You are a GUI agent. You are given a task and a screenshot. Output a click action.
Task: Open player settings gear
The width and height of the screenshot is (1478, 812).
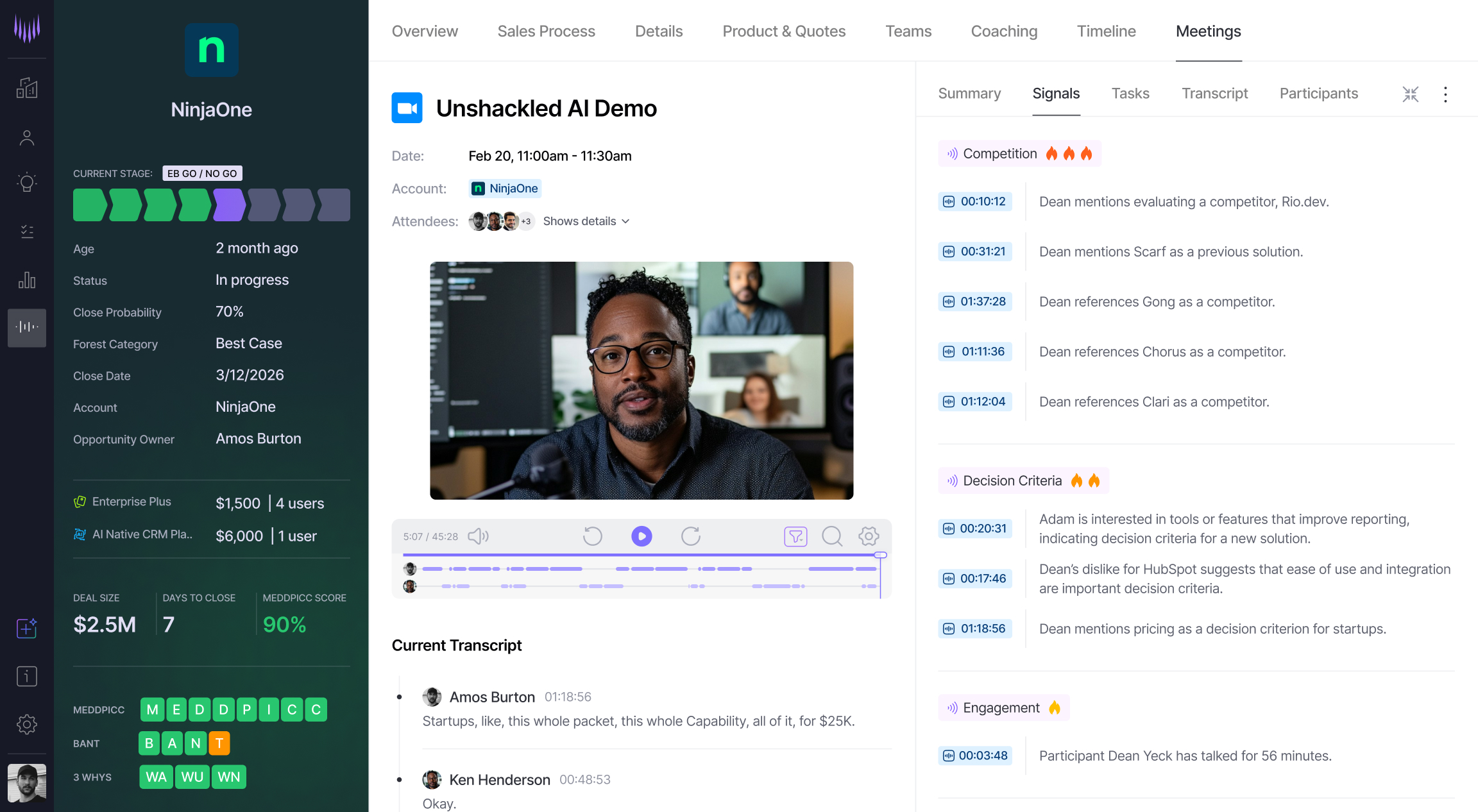[869, 536]
